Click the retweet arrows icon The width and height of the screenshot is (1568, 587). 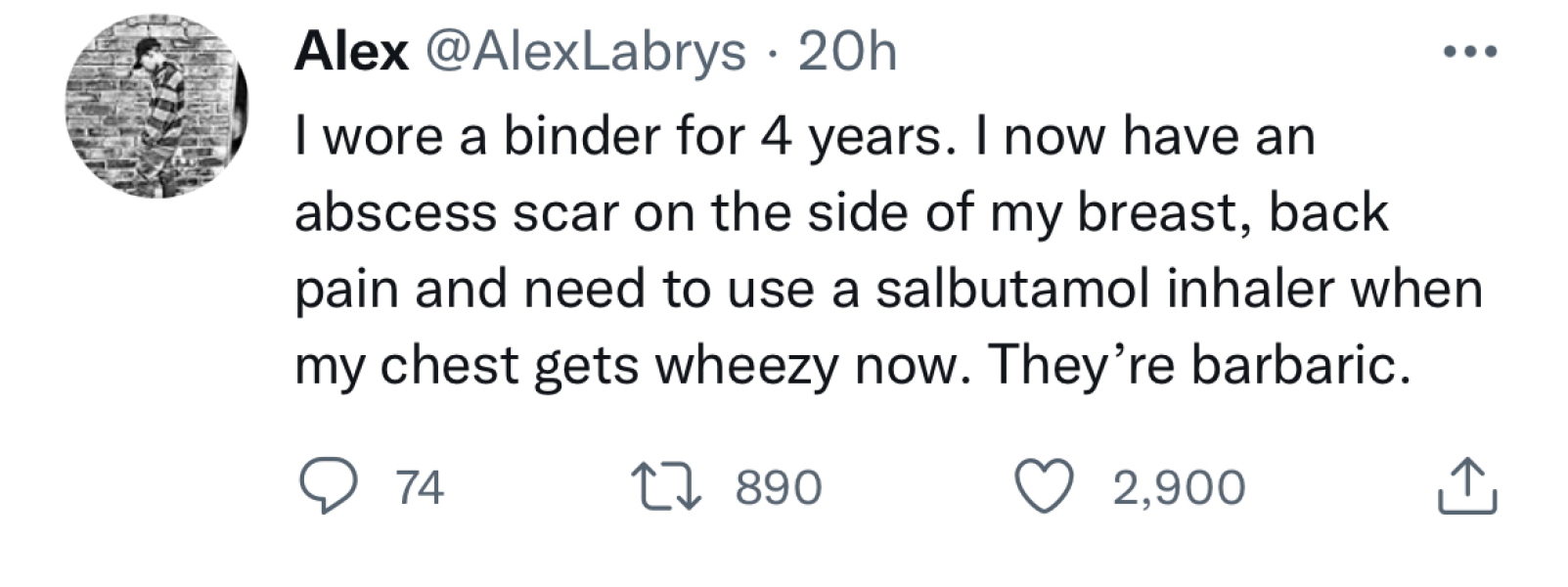[665, 487]
